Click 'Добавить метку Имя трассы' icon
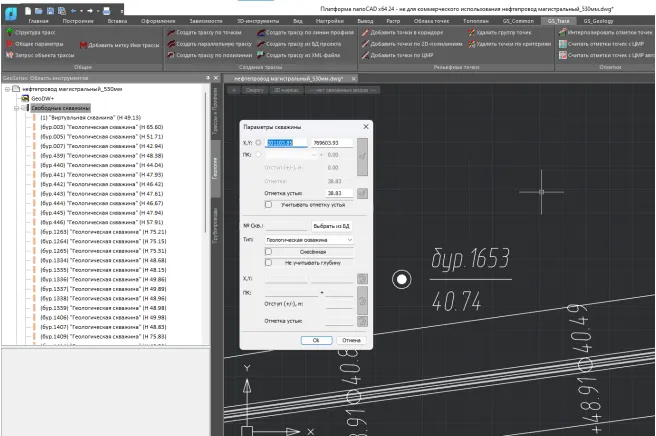The height and width of the screenshot is (436, 656). tap(82, 45)
